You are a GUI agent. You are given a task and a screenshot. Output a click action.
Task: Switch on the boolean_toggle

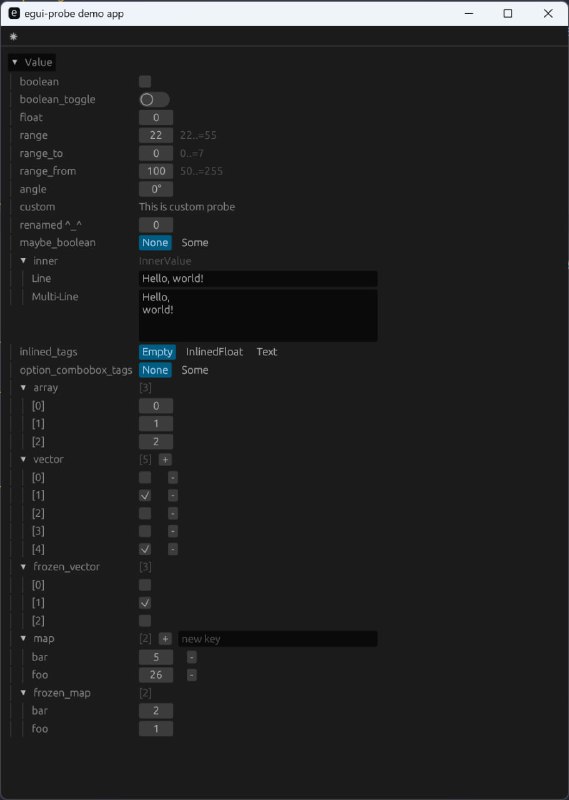click(x=154, y=99)
